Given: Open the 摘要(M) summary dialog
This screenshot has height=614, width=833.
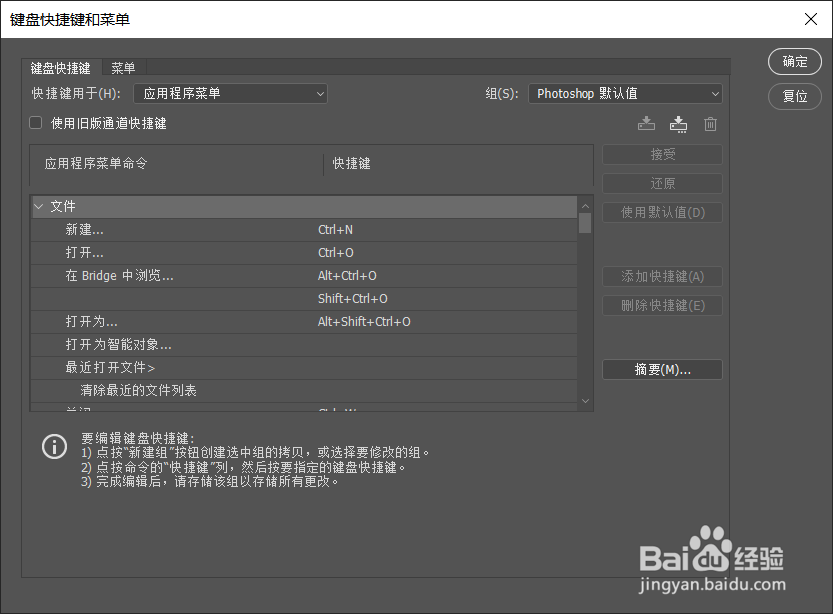Looking at the screenshot, I should 662,369.
